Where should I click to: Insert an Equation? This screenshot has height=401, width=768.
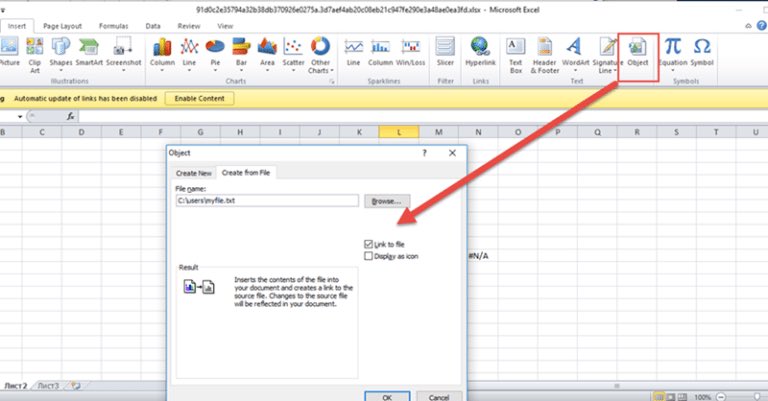click(673, 54)
